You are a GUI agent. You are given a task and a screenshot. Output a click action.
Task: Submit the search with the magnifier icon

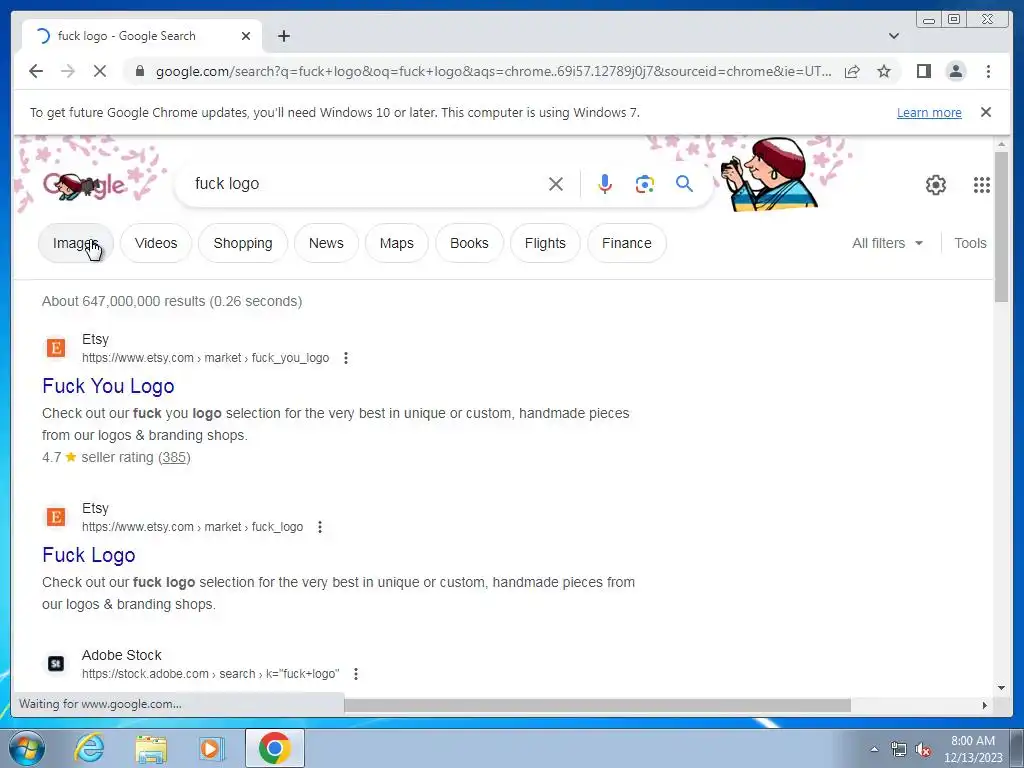684,184
